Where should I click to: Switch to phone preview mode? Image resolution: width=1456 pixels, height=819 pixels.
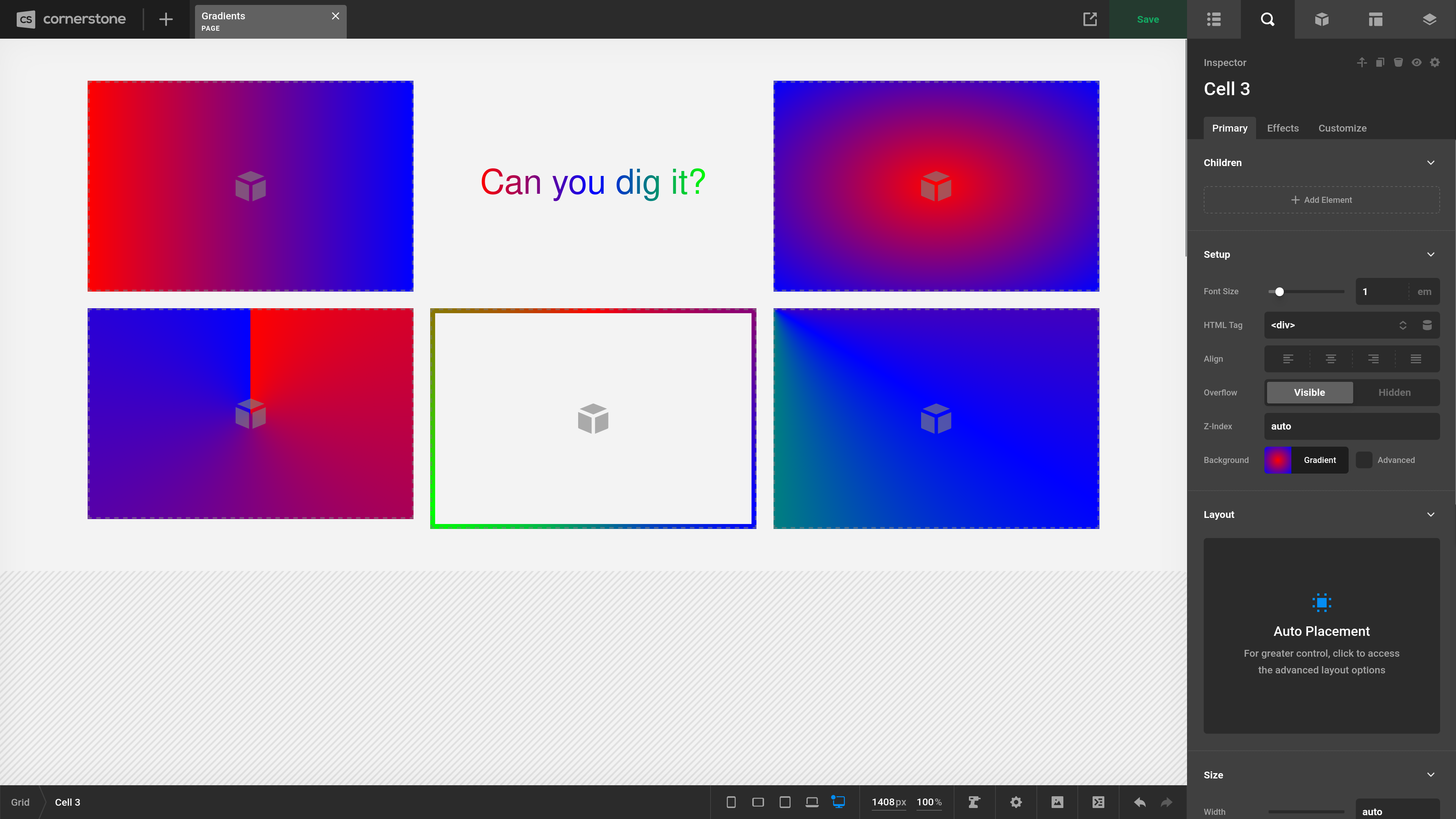[x=731, y=802]
